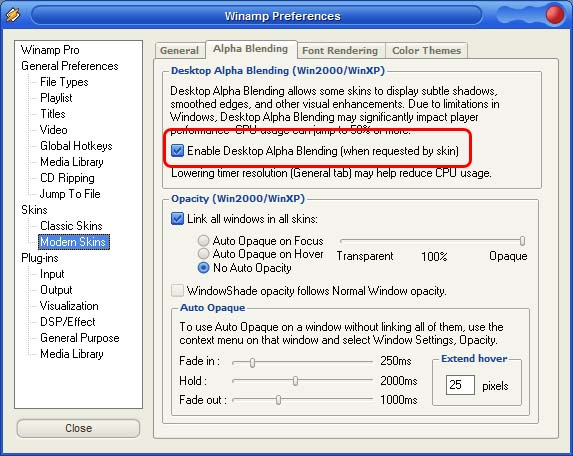The width and height of the screenshot is (573, 456).
Task: Open CD Ripping preferences
Action: tap(67, 178)
